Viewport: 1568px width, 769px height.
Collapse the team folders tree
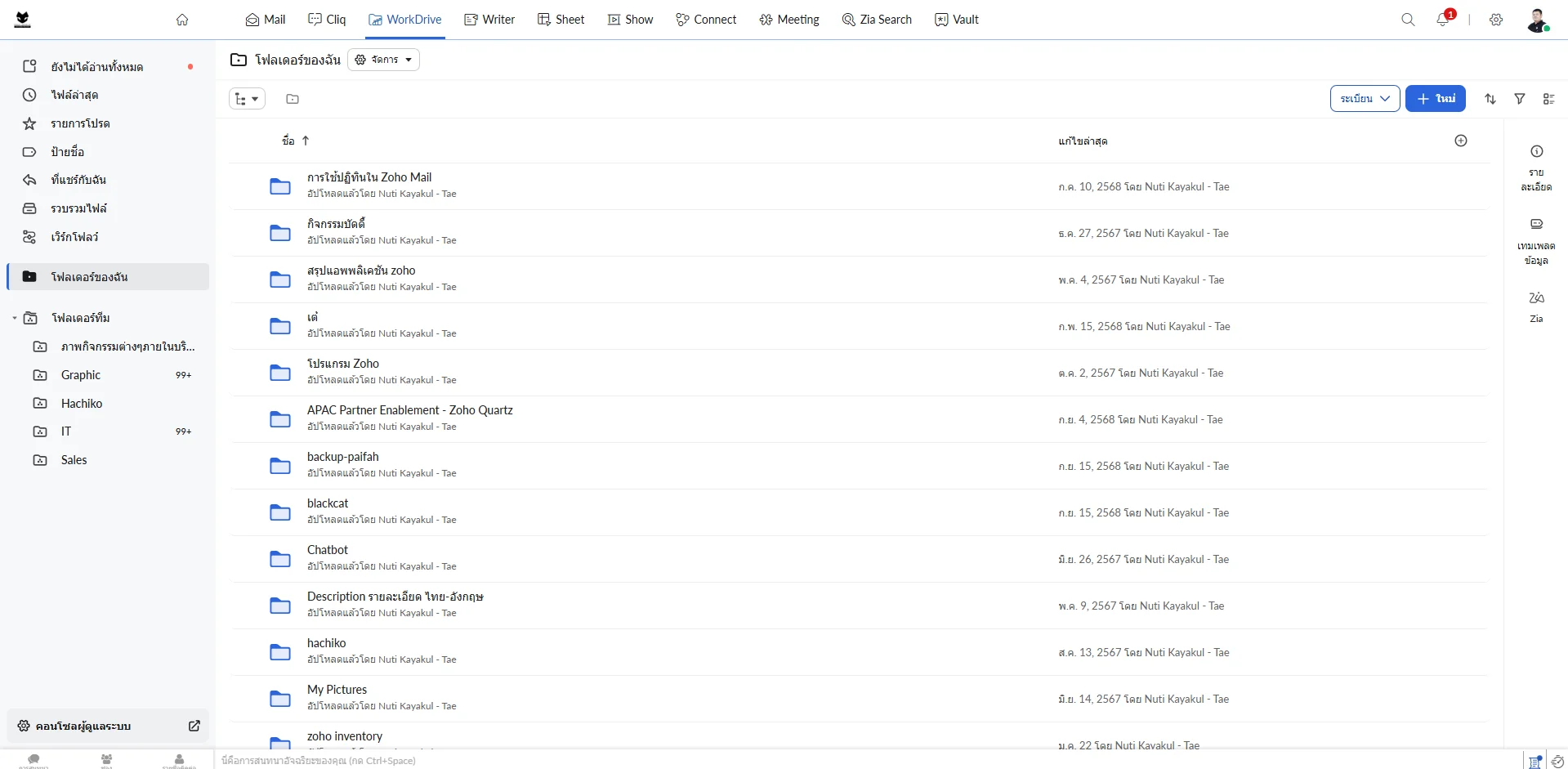click(x=15, y=318)
